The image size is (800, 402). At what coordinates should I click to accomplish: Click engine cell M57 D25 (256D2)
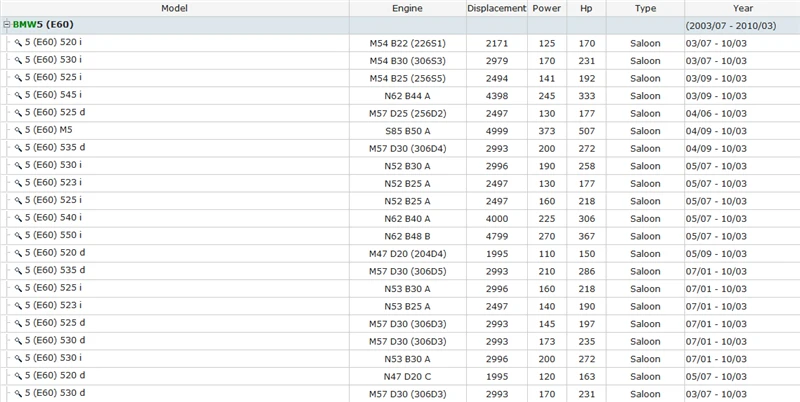[x=407, y=113]
